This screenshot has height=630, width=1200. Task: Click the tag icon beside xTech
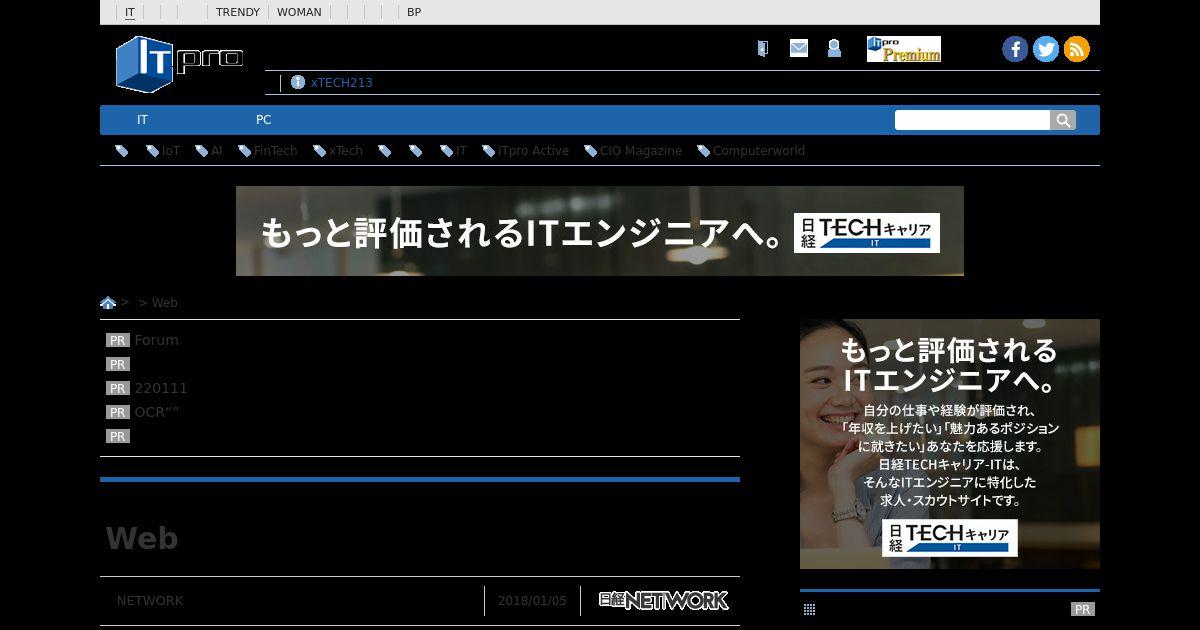click(320, 151)
